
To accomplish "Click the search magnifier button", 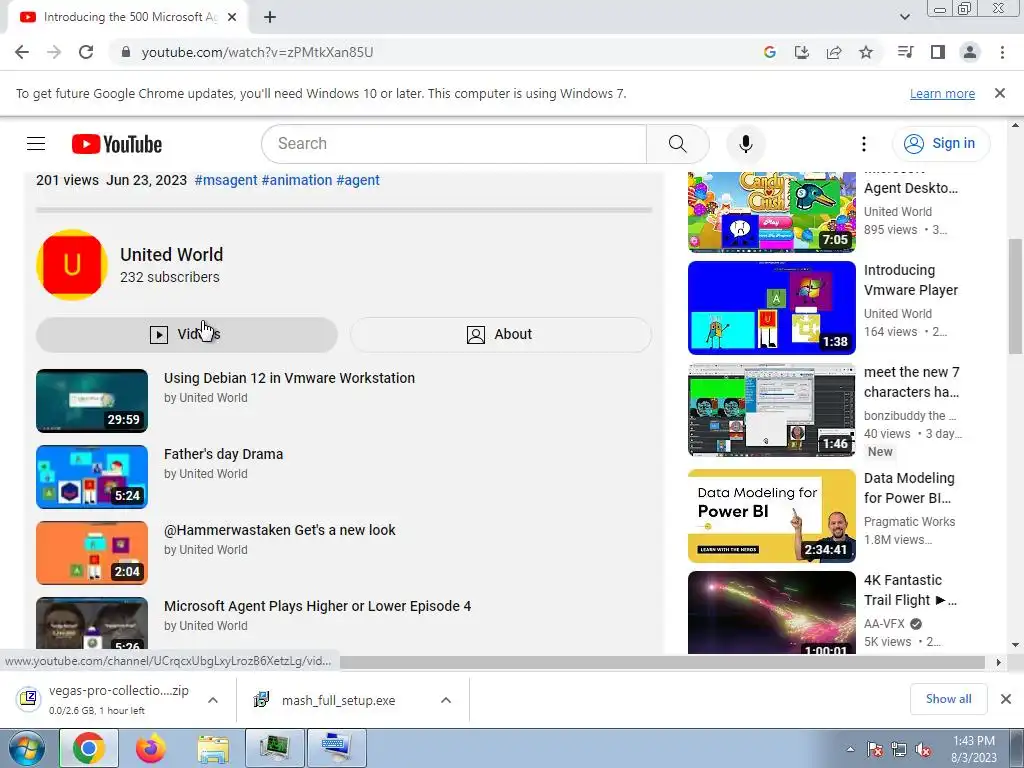I will (677, 144).
